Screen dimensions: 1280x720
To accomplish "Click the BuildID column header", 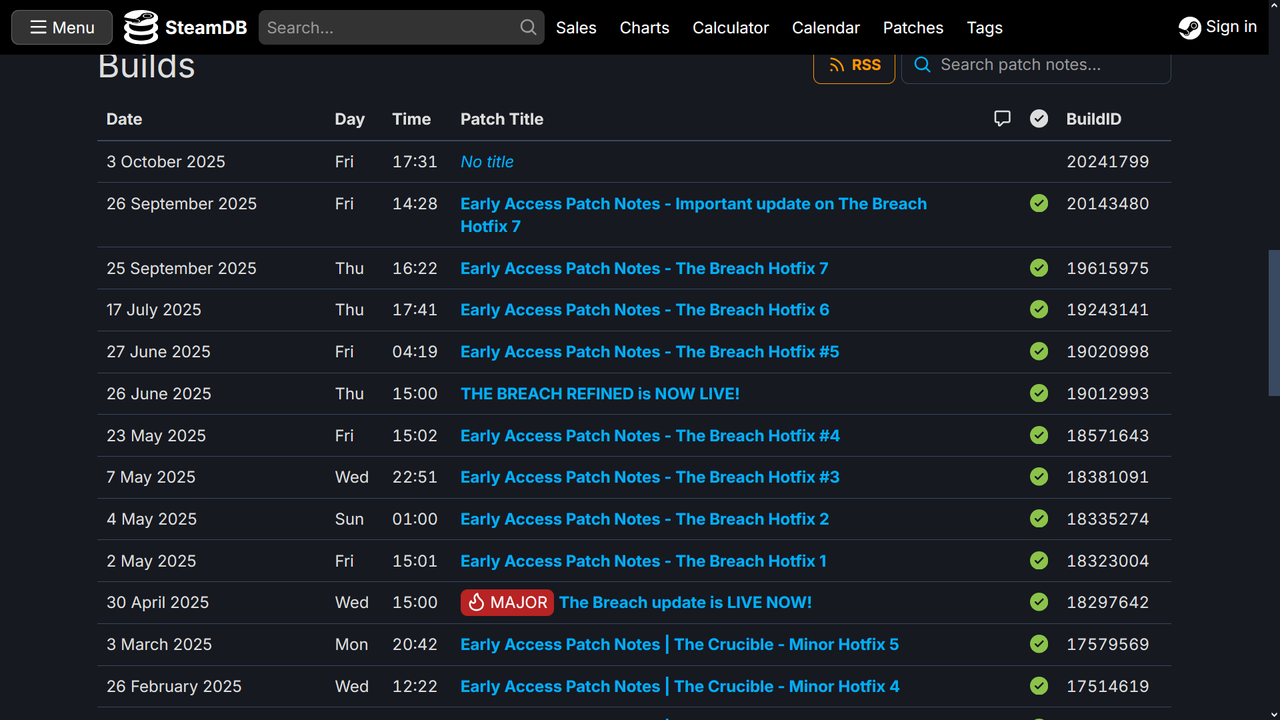I will point(1094,119).
